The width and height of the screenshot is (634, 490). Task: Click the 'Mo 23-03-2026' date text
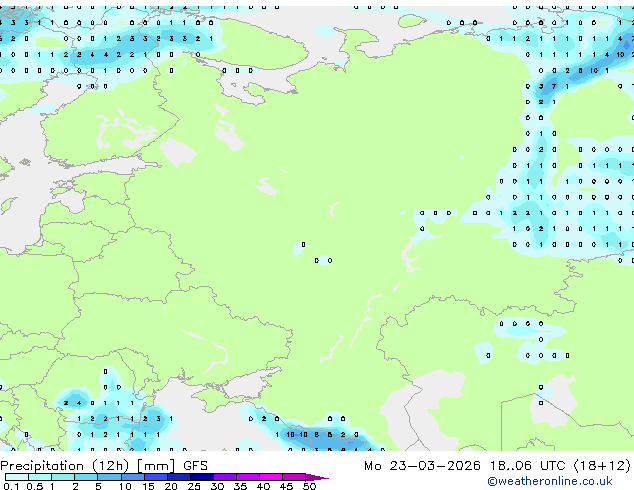point(422,466)
